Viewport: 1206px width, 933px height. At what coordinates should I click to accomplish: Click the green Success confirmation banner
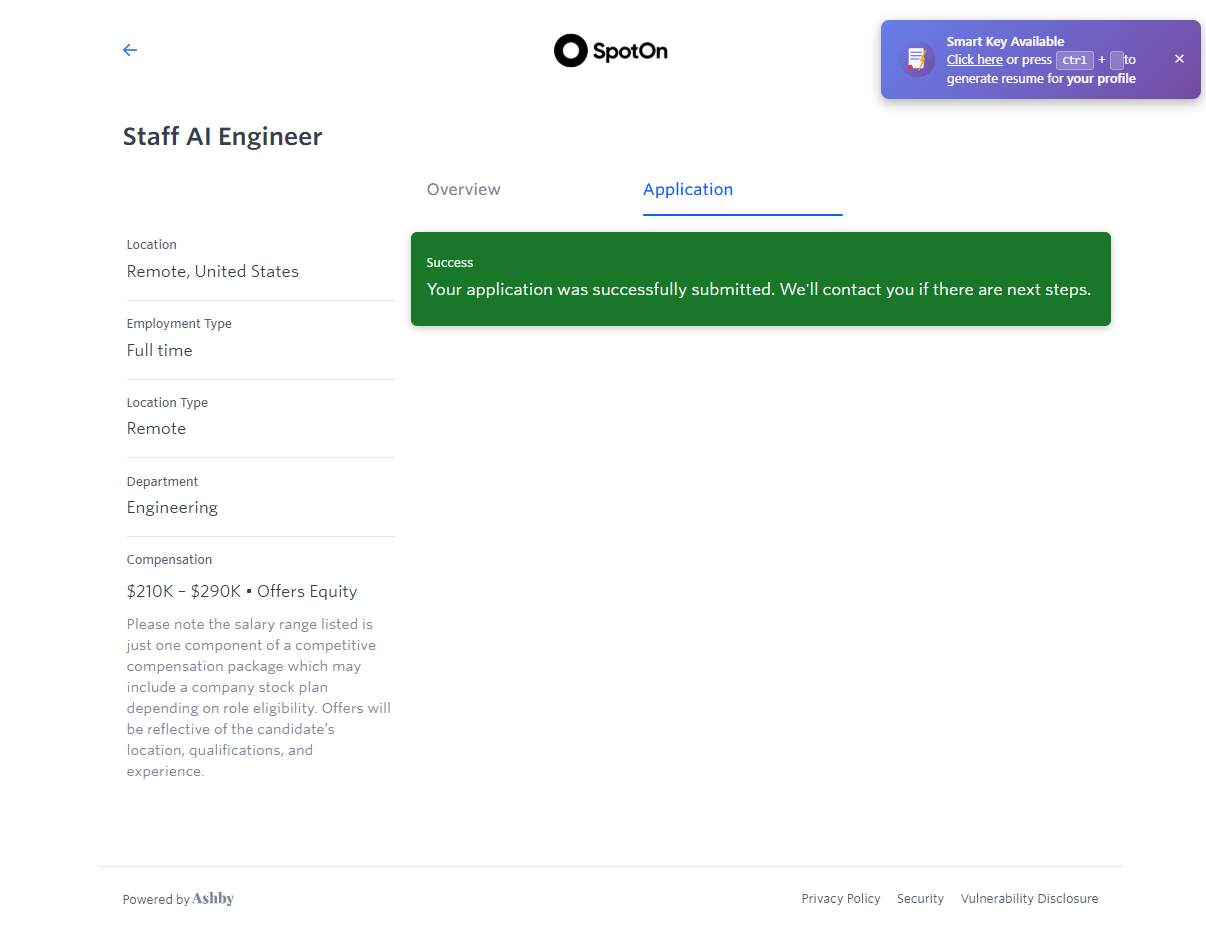pyautogui.click(x=760, y=279)
